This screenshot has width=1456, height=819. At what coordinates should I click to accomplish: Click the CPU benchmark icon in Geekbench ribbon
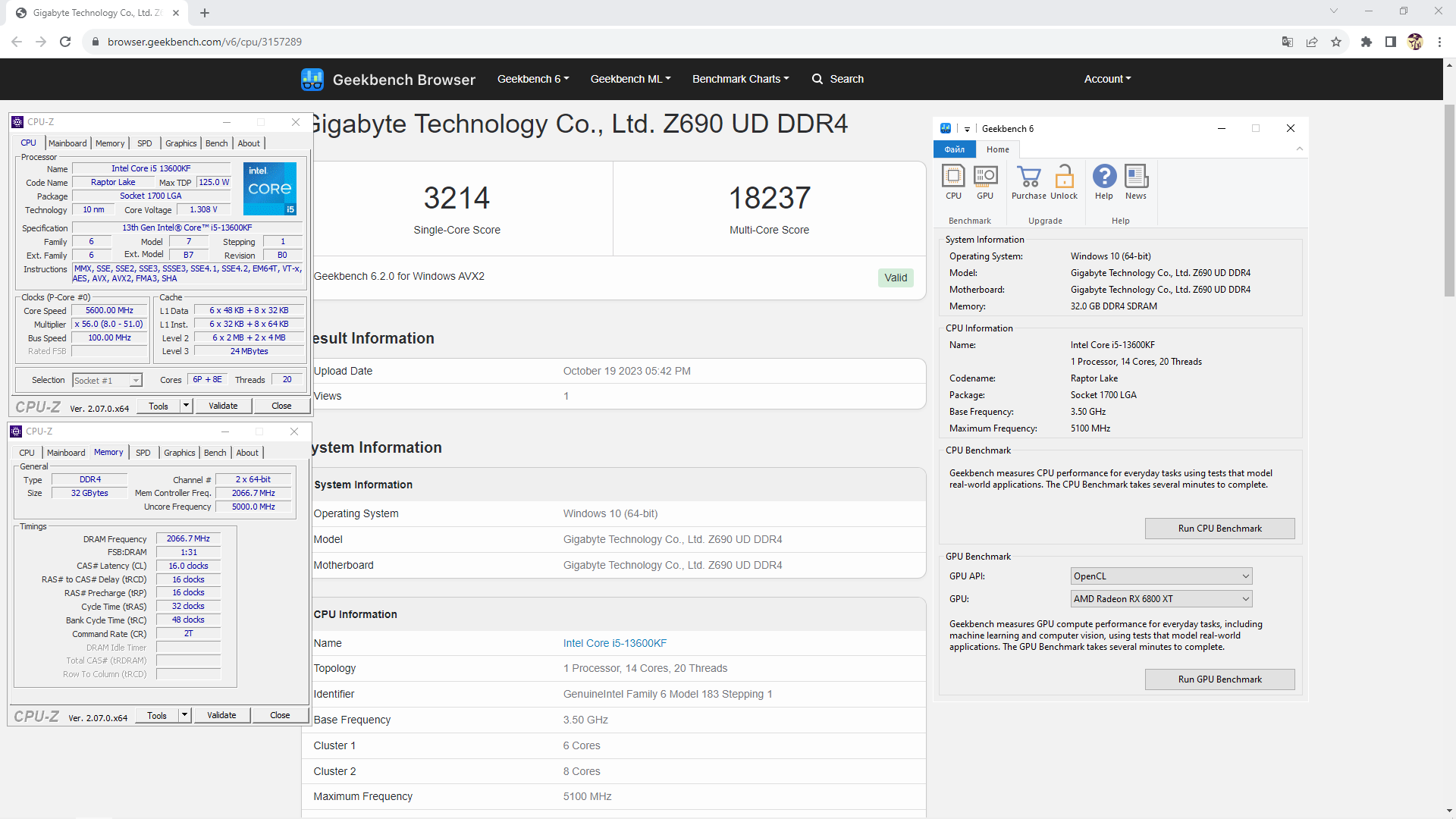point(953,177)
